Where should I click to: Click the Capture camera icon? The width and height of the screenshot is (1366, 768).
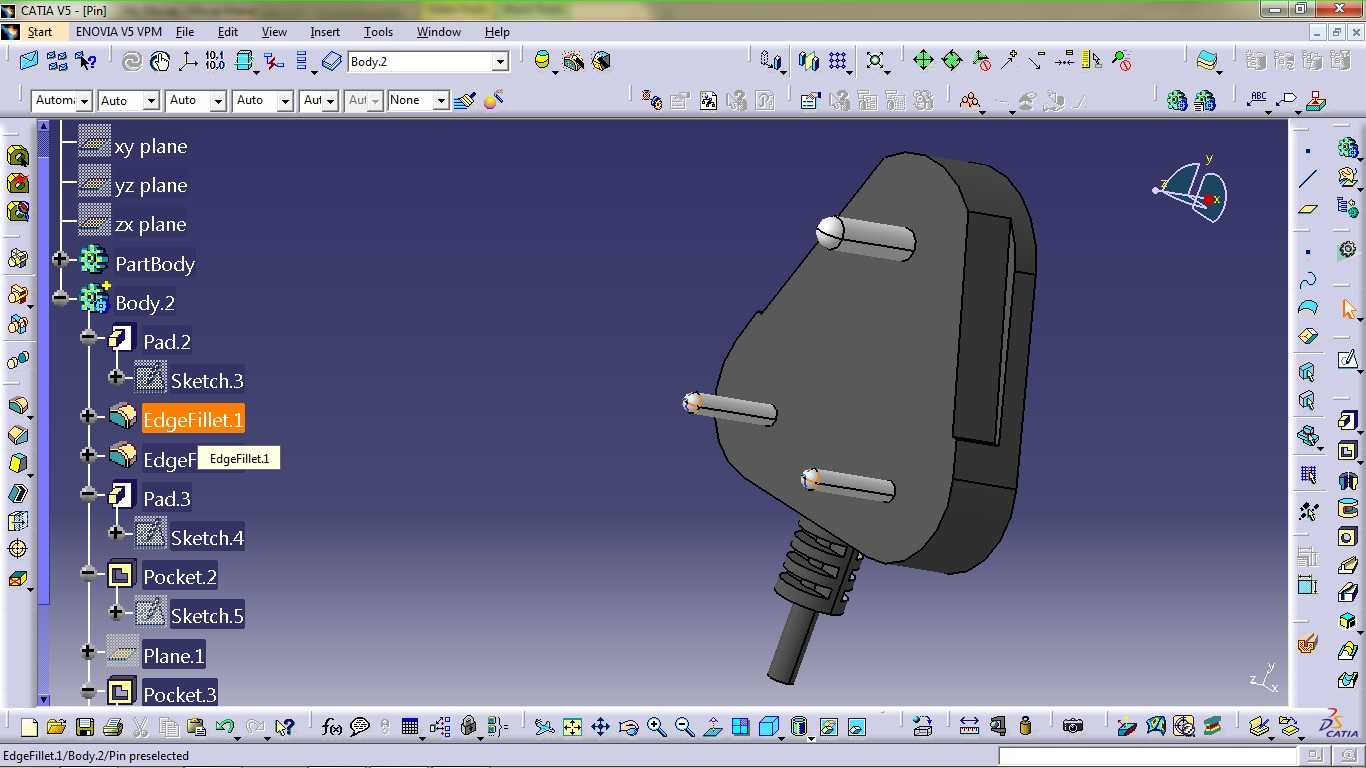[x=1073, y=727]
